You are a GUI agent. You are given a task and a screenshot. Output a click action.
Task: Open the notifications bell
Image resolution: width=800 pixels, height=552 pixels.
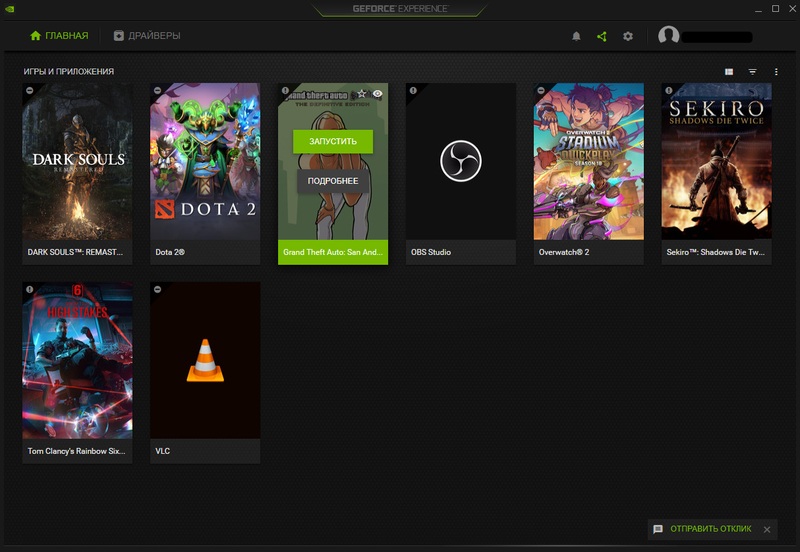click(576, 36)
